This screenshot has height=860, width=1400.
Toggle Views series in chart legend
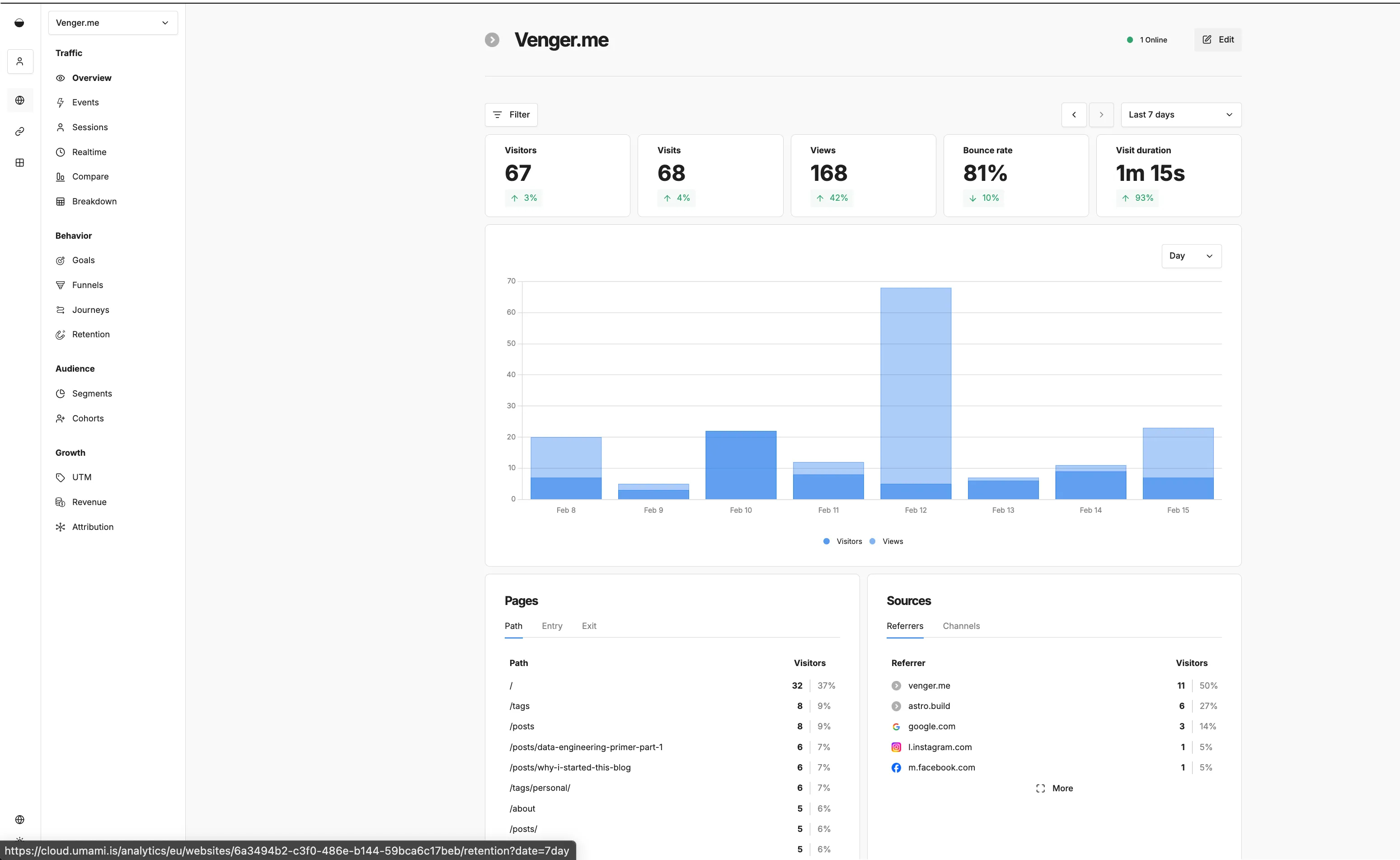(x=887, y=541)
